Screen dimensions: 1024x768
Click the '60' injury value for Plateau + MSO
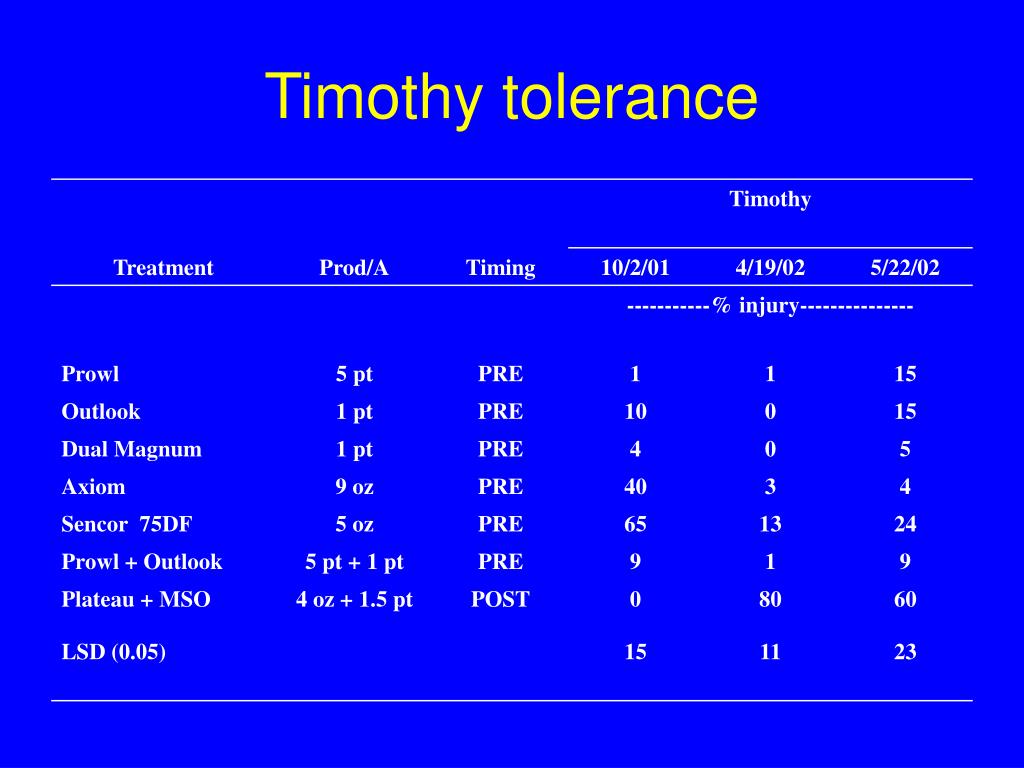click(904, 600)
